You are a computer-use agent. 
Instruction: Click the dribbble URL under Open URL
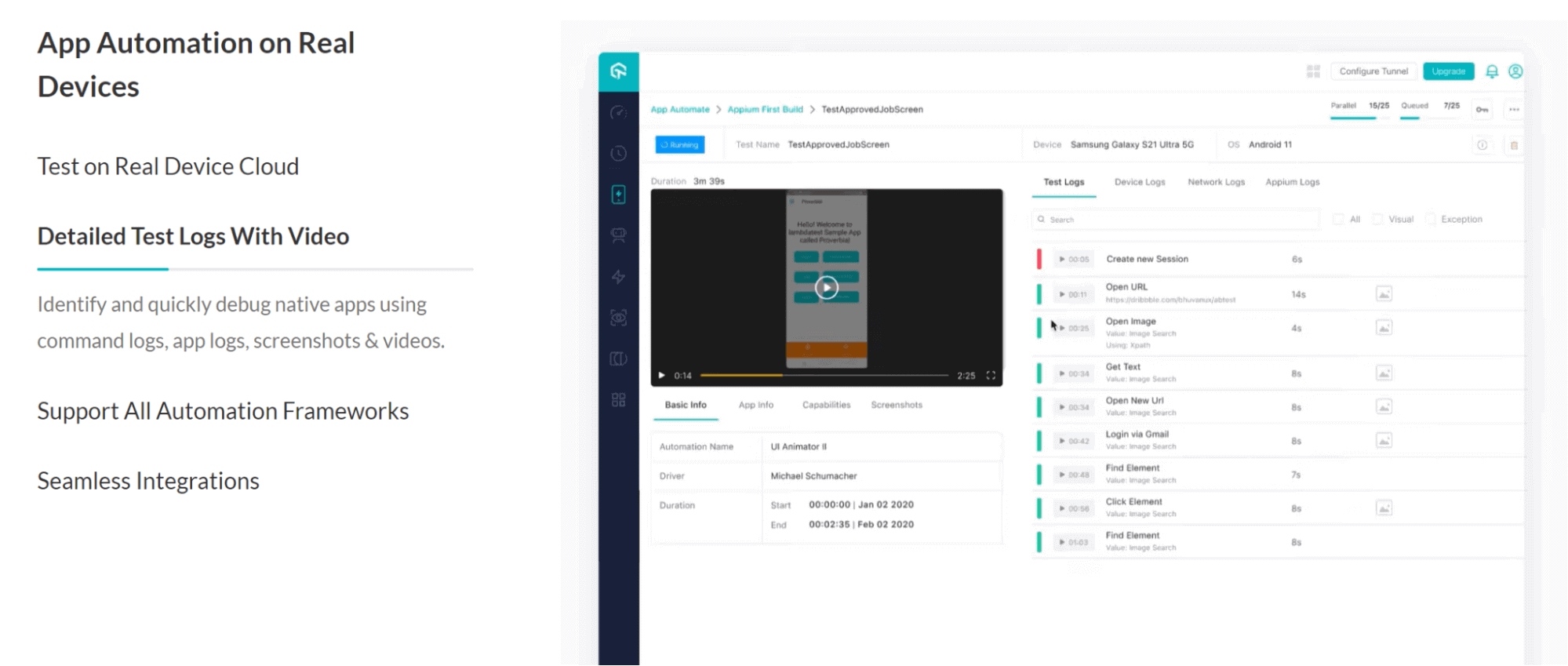pos(1170,300)
